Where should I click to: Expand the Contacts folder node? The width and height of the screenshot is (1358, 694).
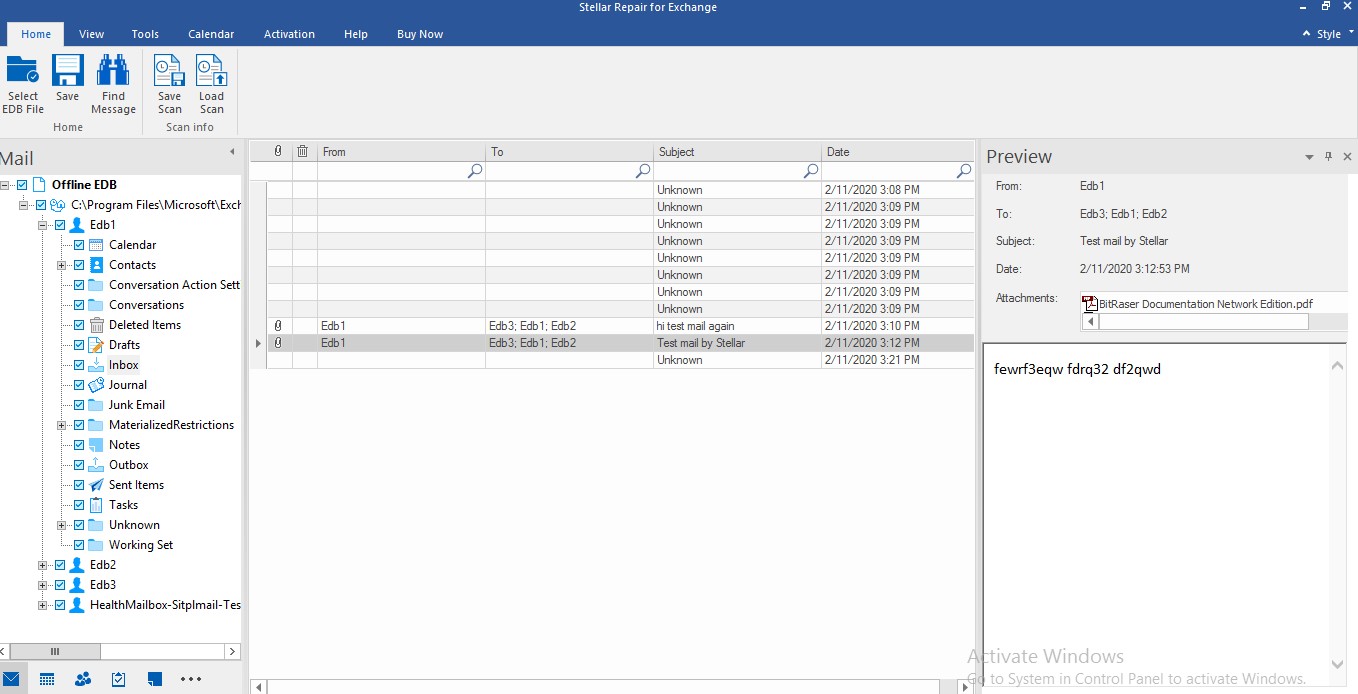coord(62,265)
